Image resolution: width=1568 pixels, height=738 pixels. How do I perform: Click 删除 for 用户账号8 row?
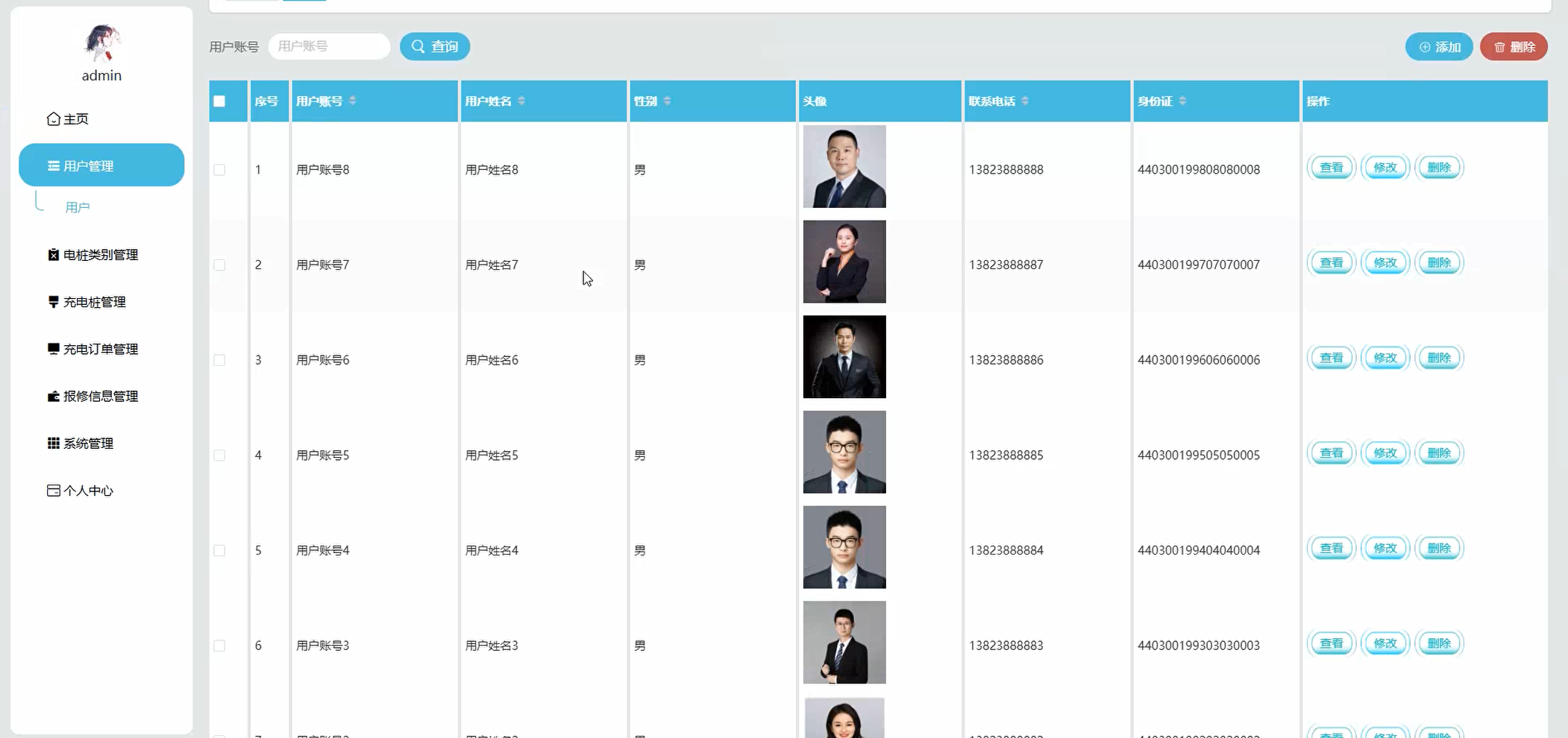[x=1439, y=168]
